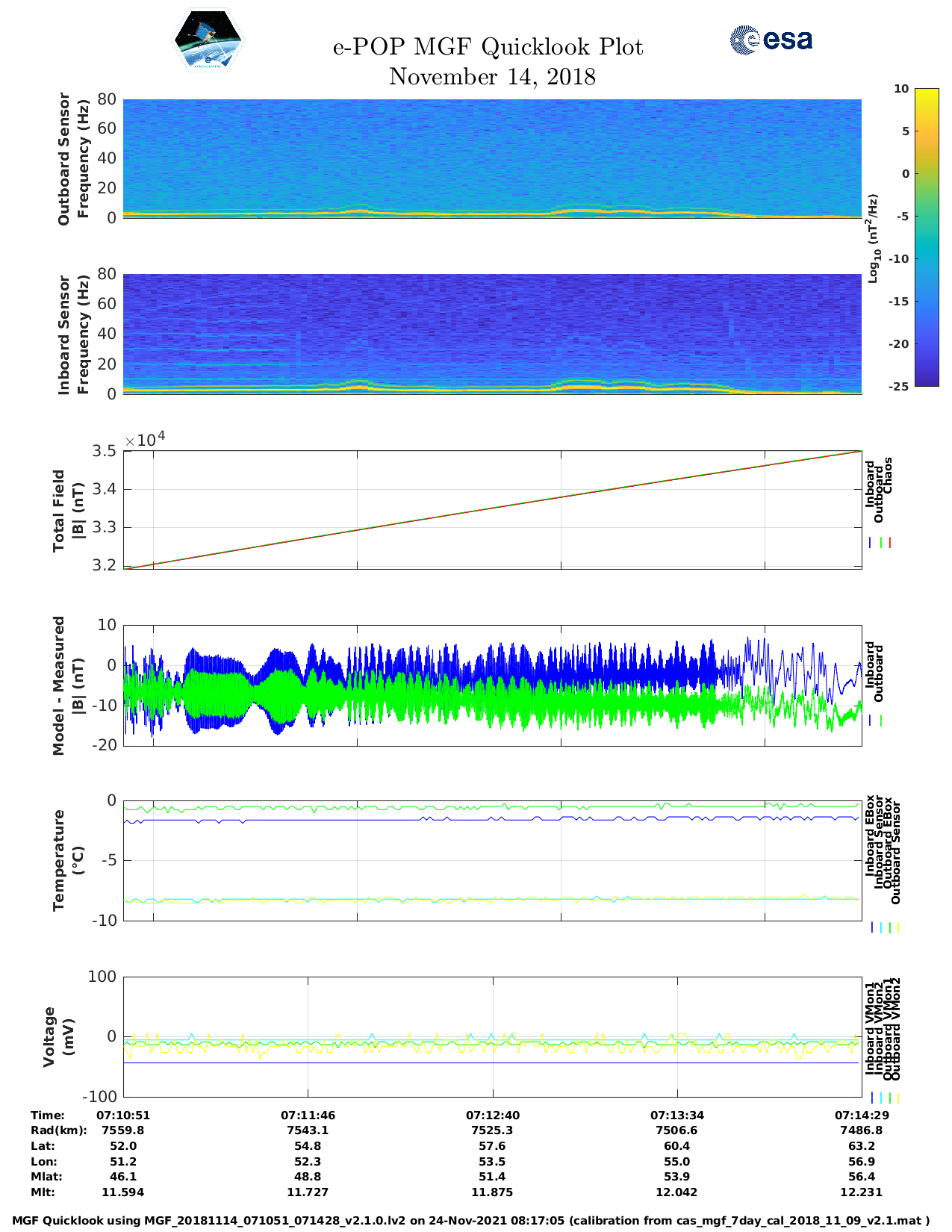Click the MGF Quicklook footer text
Screen dimensions: 952x1232
pyautogui.click(x=471, y=1221)
